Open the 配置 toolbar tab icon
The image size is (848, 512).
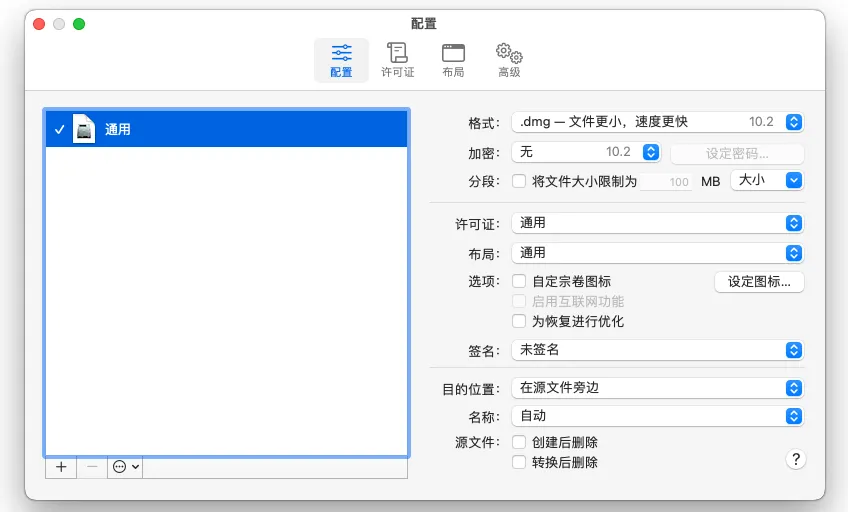pos(341,60)
